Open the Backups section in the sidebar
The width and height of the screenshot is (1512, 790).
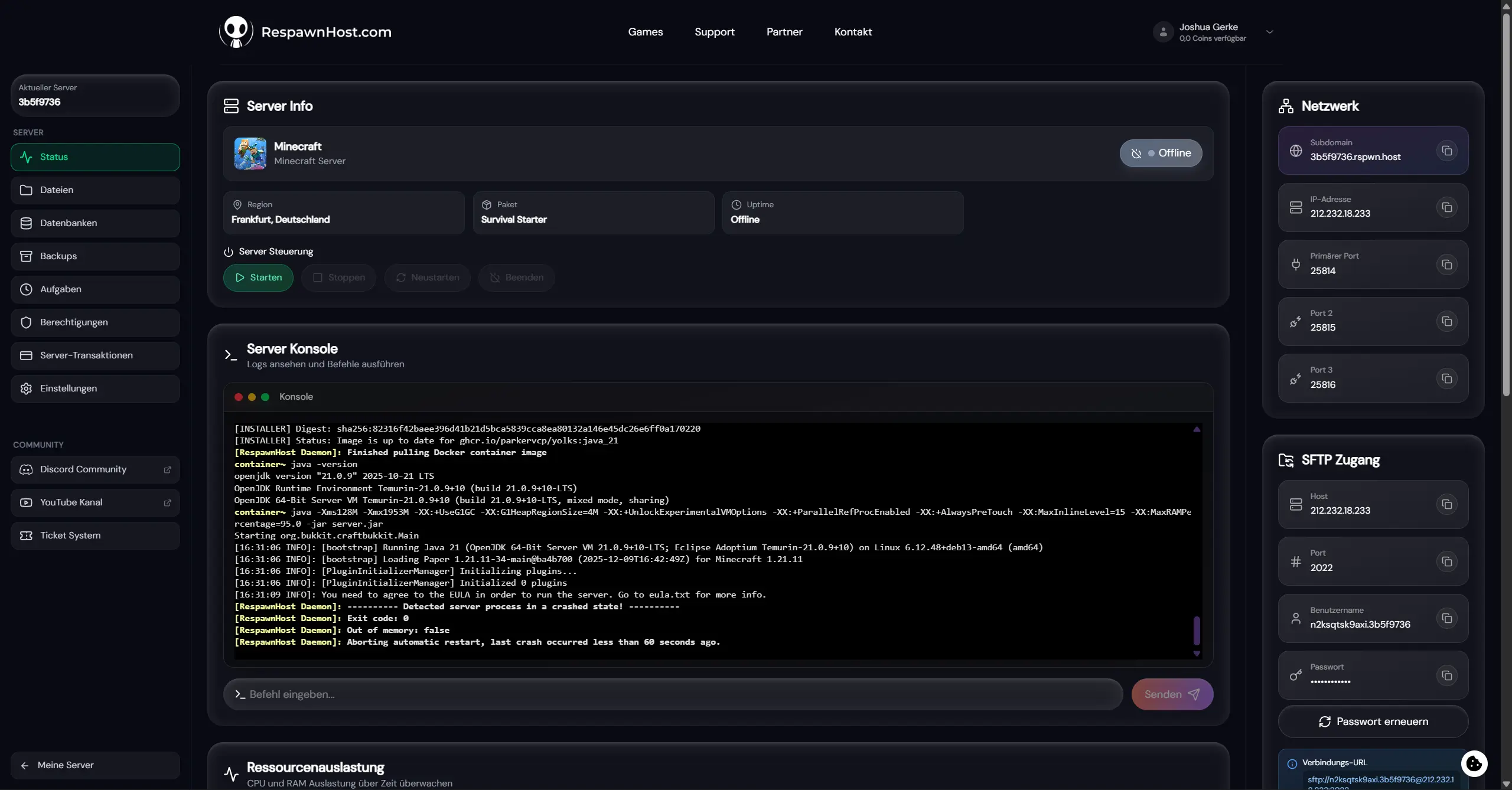tap(94, 256)
